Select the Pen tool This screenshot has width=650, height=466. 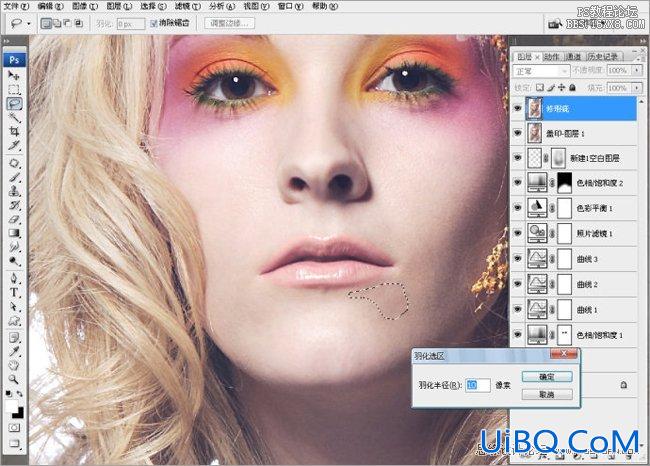[x=14, y=278]
